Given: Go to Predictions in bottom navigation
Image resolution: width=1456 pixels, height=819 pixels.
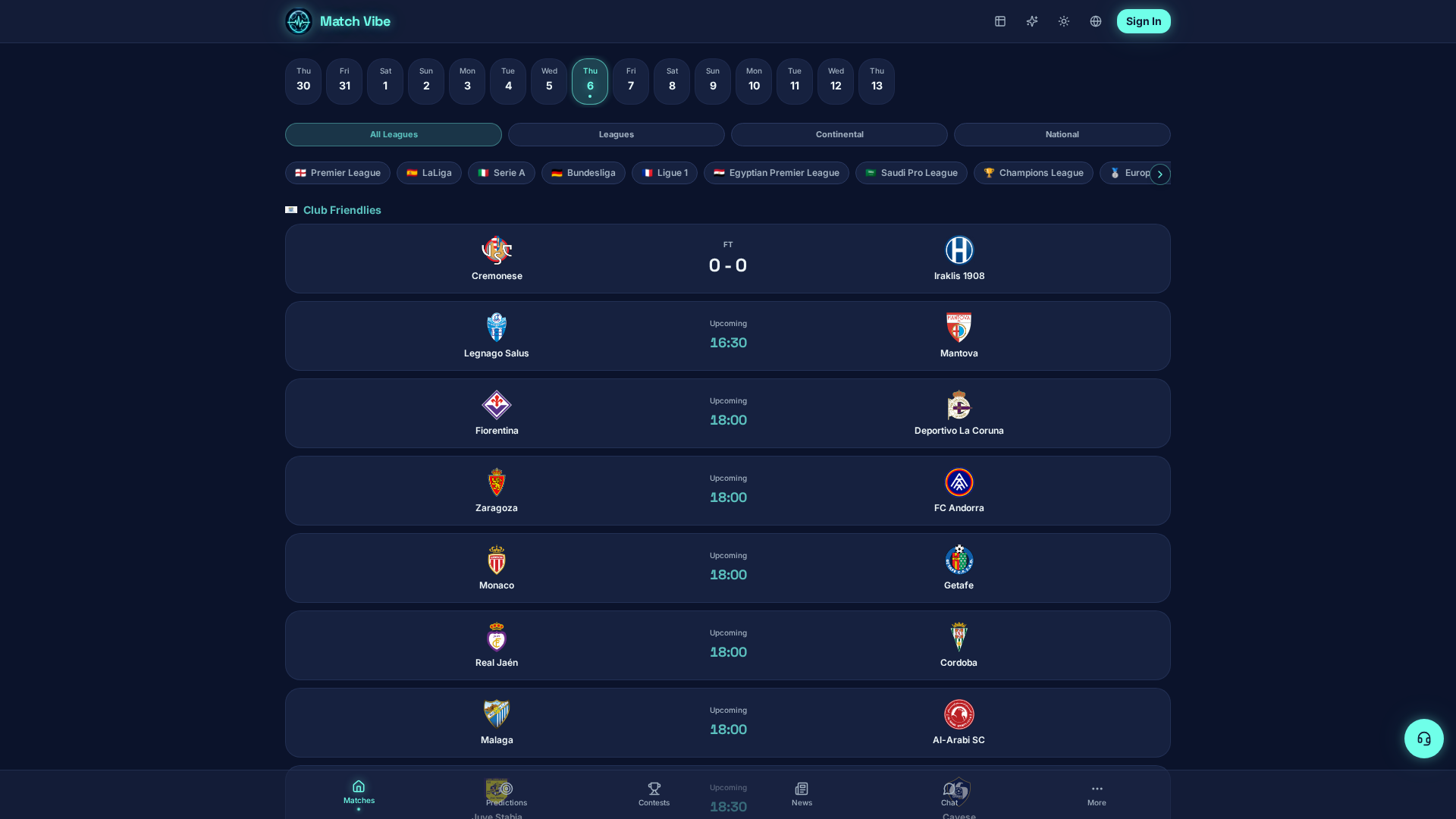Looking at the screenshot, I should coord(507,795).
